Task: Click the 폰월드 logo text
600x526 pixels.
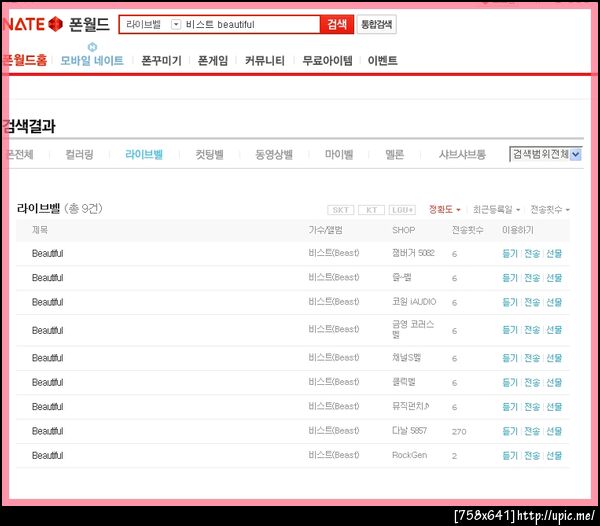Action: (89, 24)
